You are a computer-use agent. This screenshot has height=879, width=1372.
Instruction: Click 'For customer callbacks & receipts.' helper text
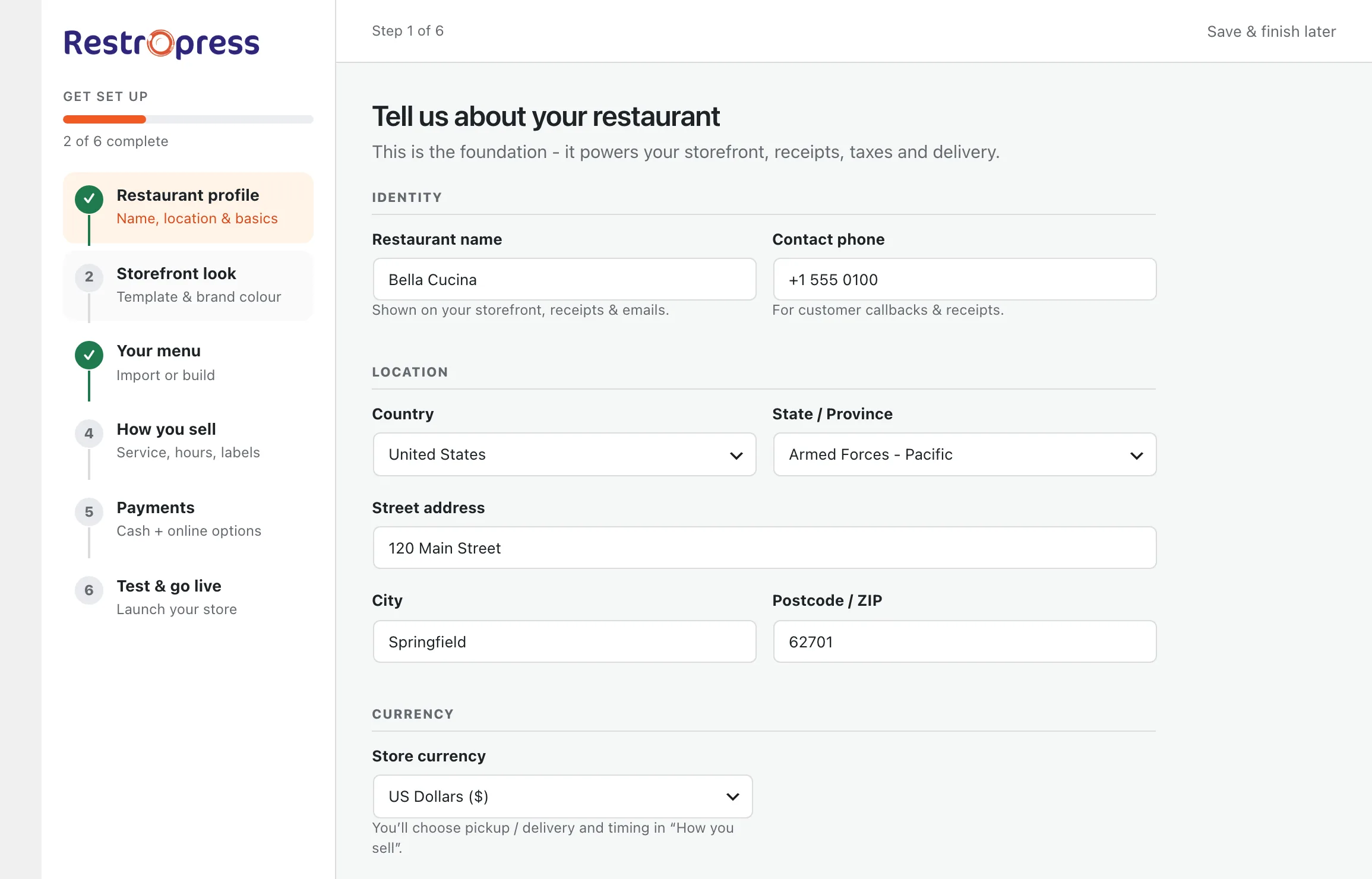click(x=888, y=310)
